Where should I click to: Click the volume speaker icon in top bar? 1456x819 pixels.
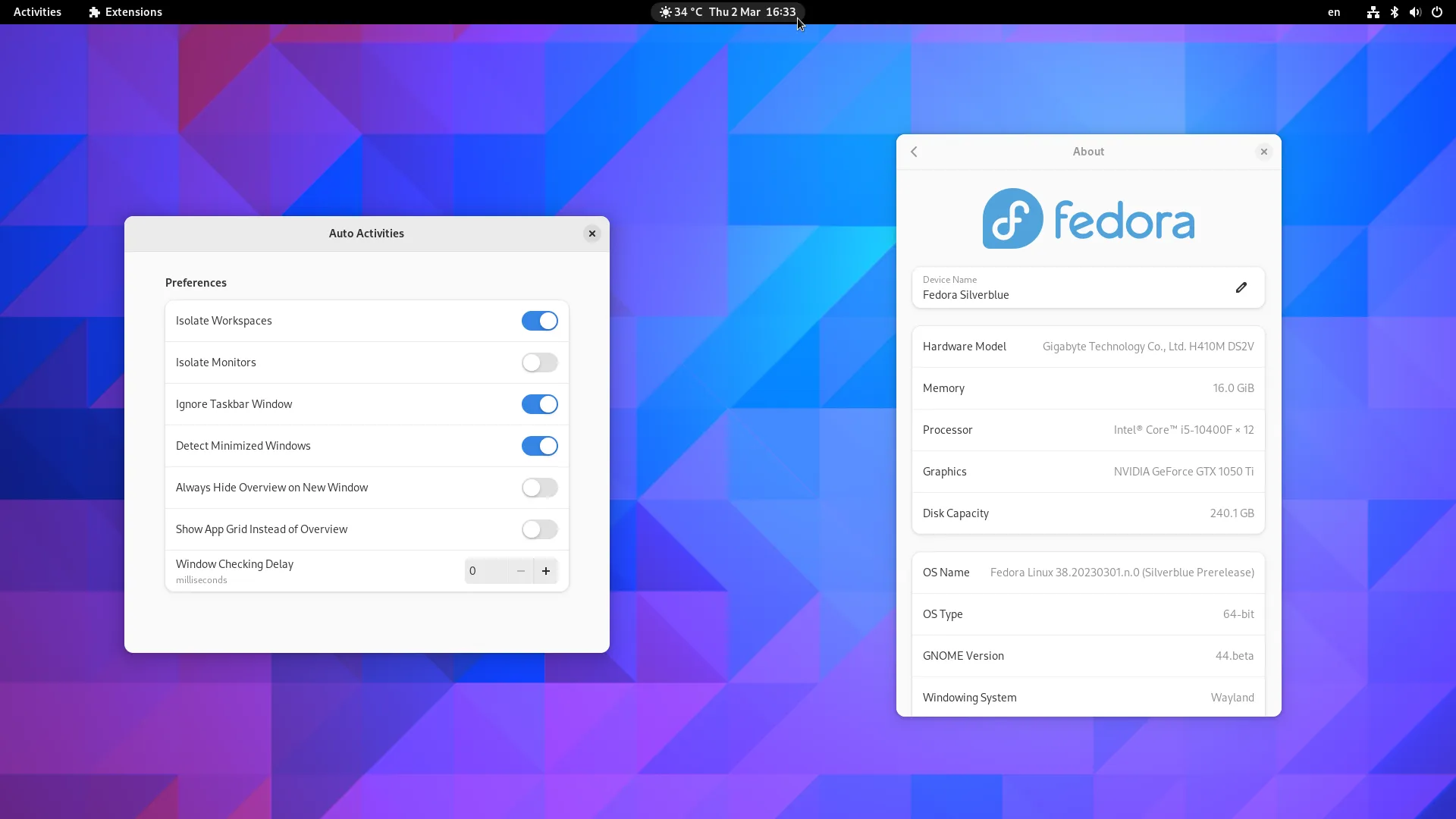[1414, 12]
